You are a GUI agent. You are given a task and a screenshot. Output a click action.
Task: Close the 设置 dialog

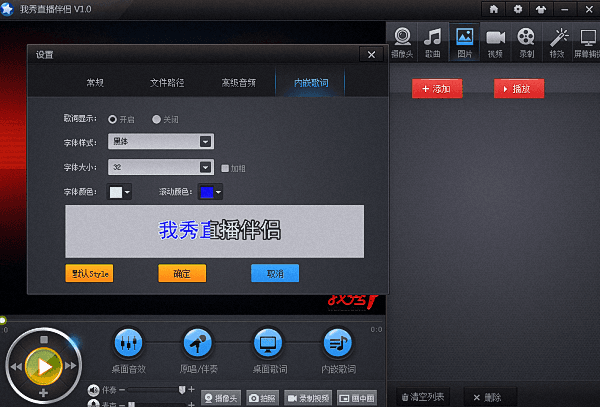point(371,55)
